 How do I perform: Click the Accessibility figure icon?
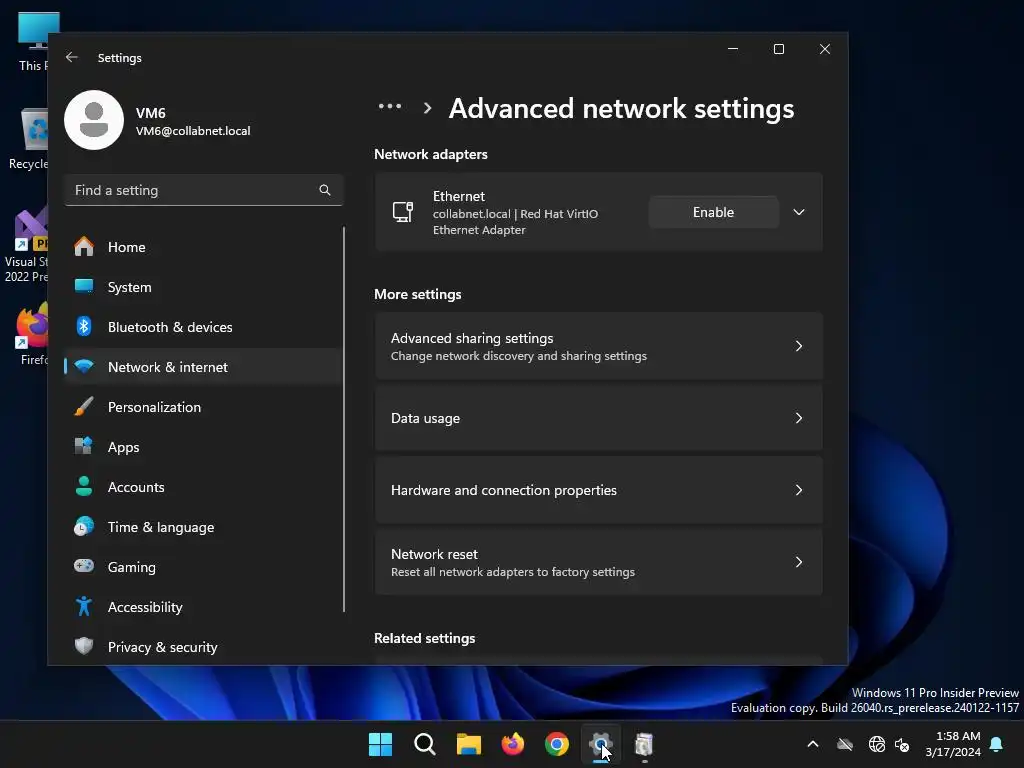coord(84,607)
